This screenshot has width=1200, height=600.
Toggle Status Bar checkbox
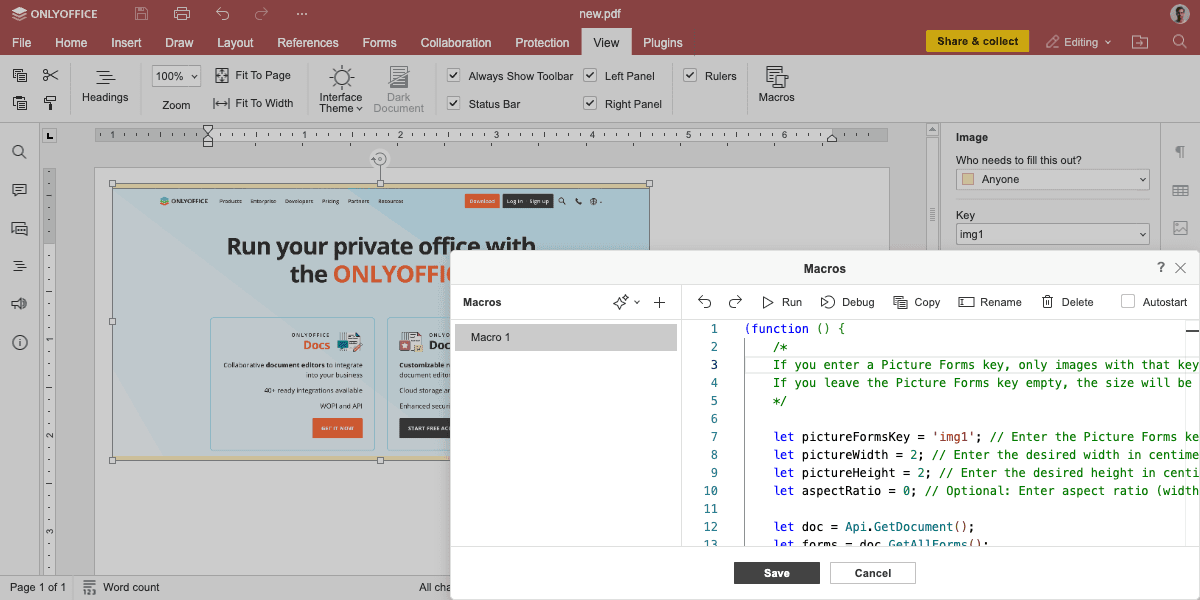pyautogui.click(x=454, y=104)
